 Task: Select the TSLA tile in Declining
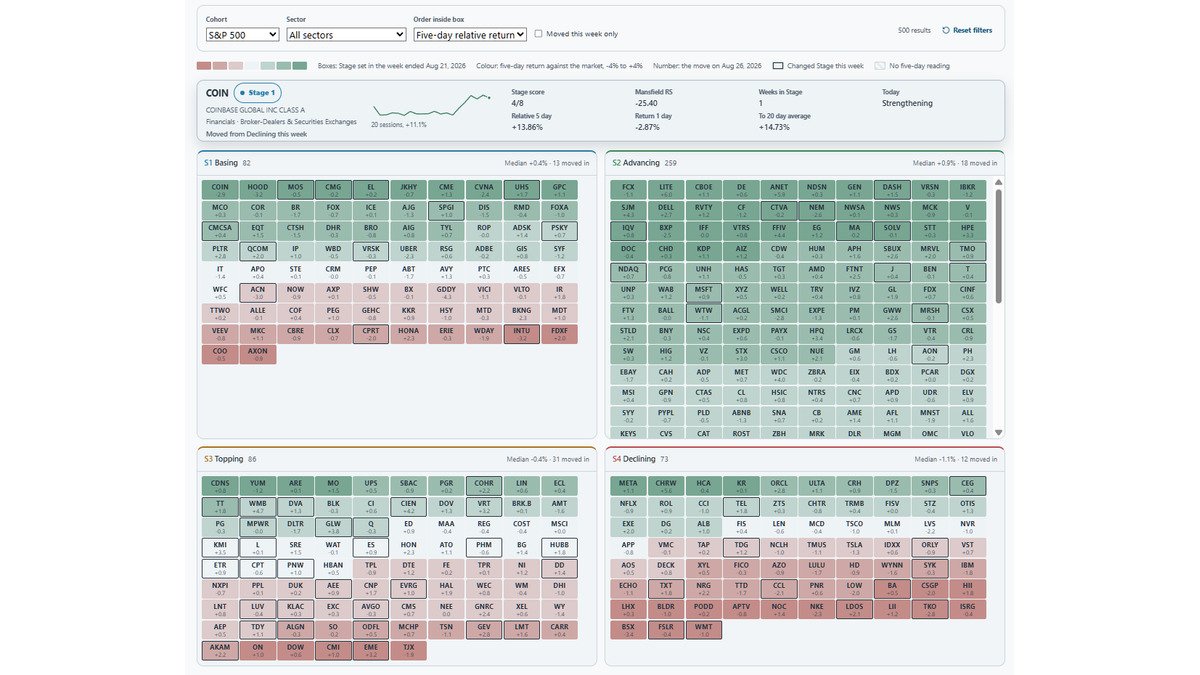[x=855, y=548]
